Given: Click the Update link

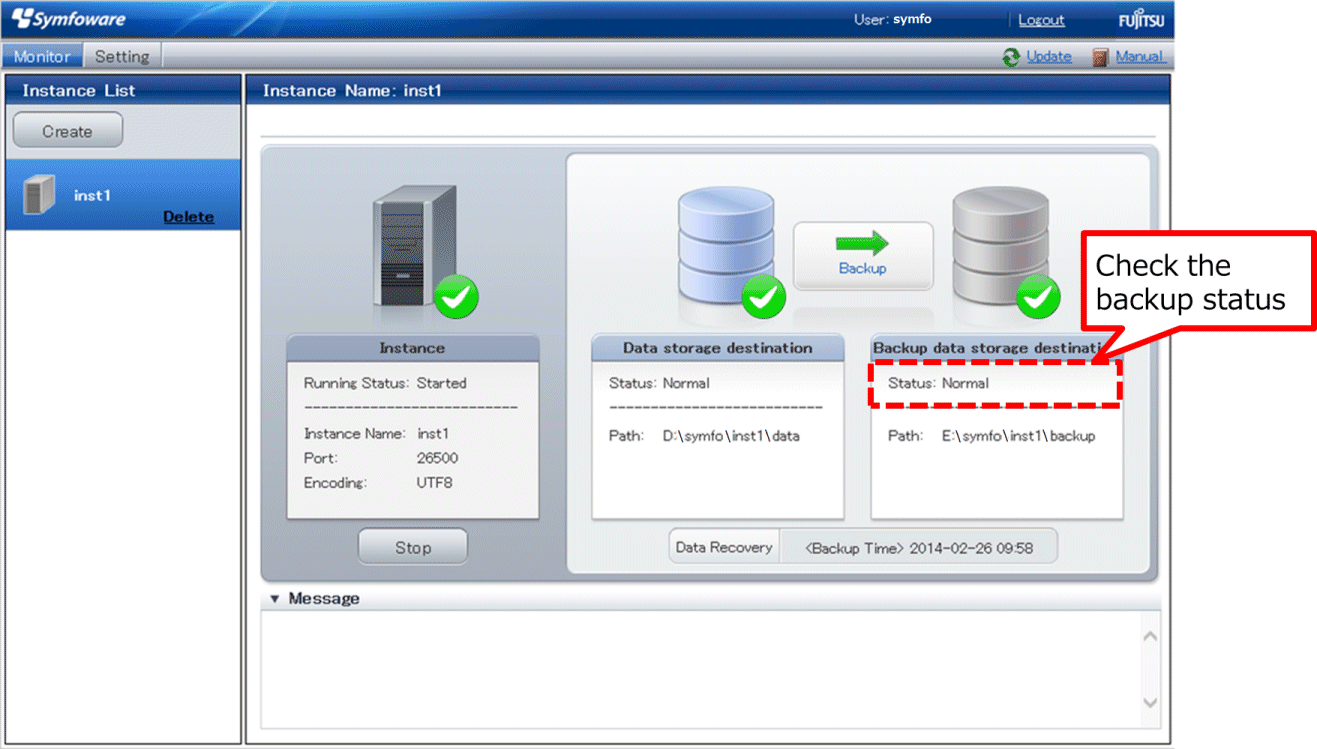Looking at the screenshot, I should [1049, 57].
